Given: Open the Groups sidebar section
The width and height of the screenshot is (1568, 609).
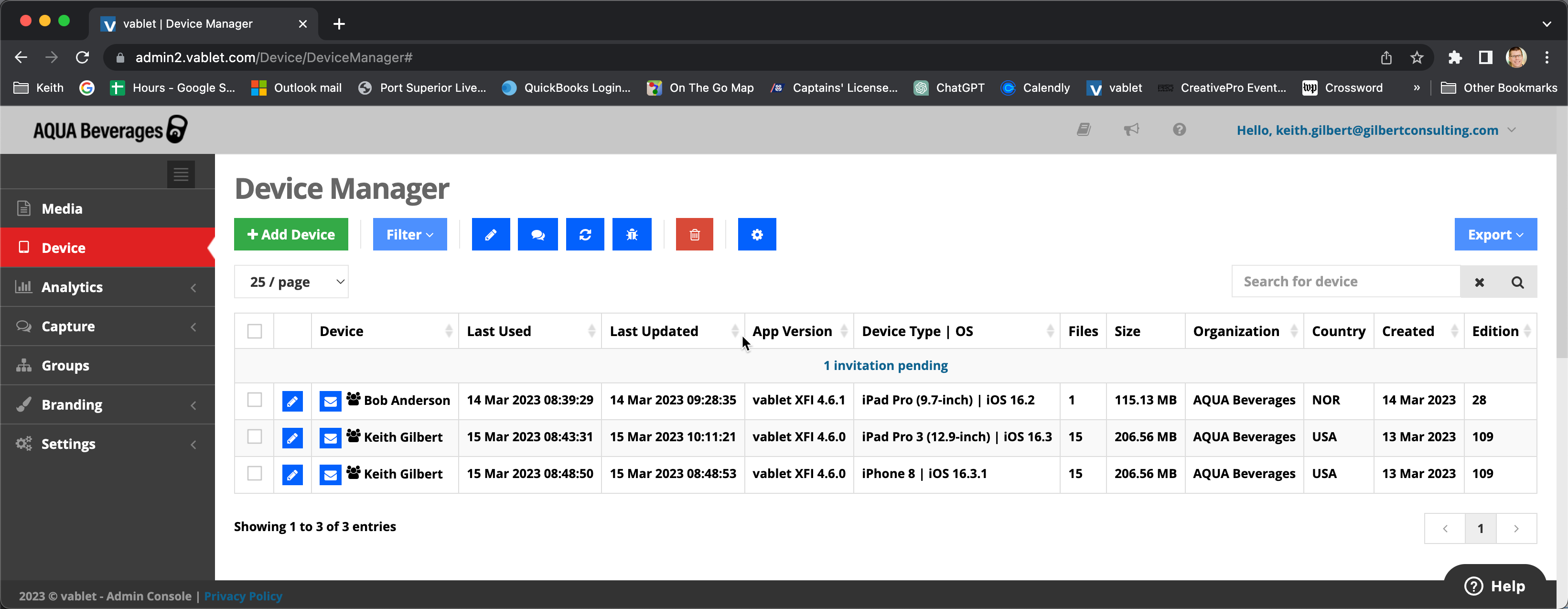Looking at the screenshot, I should click(107, 365).
